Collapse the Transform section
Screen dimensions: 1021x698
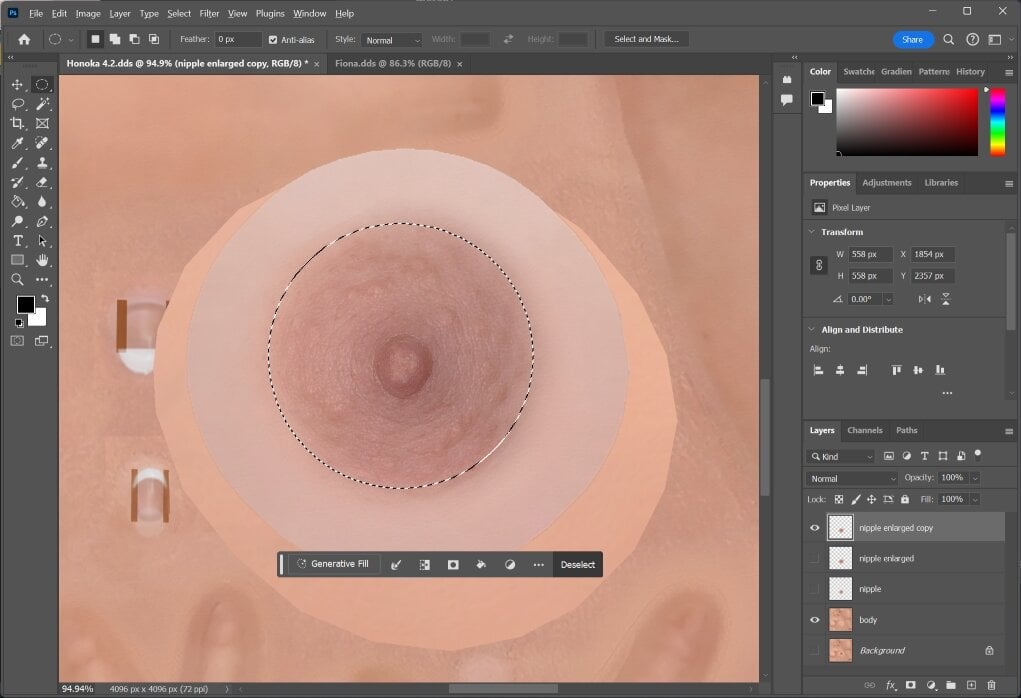811,232
